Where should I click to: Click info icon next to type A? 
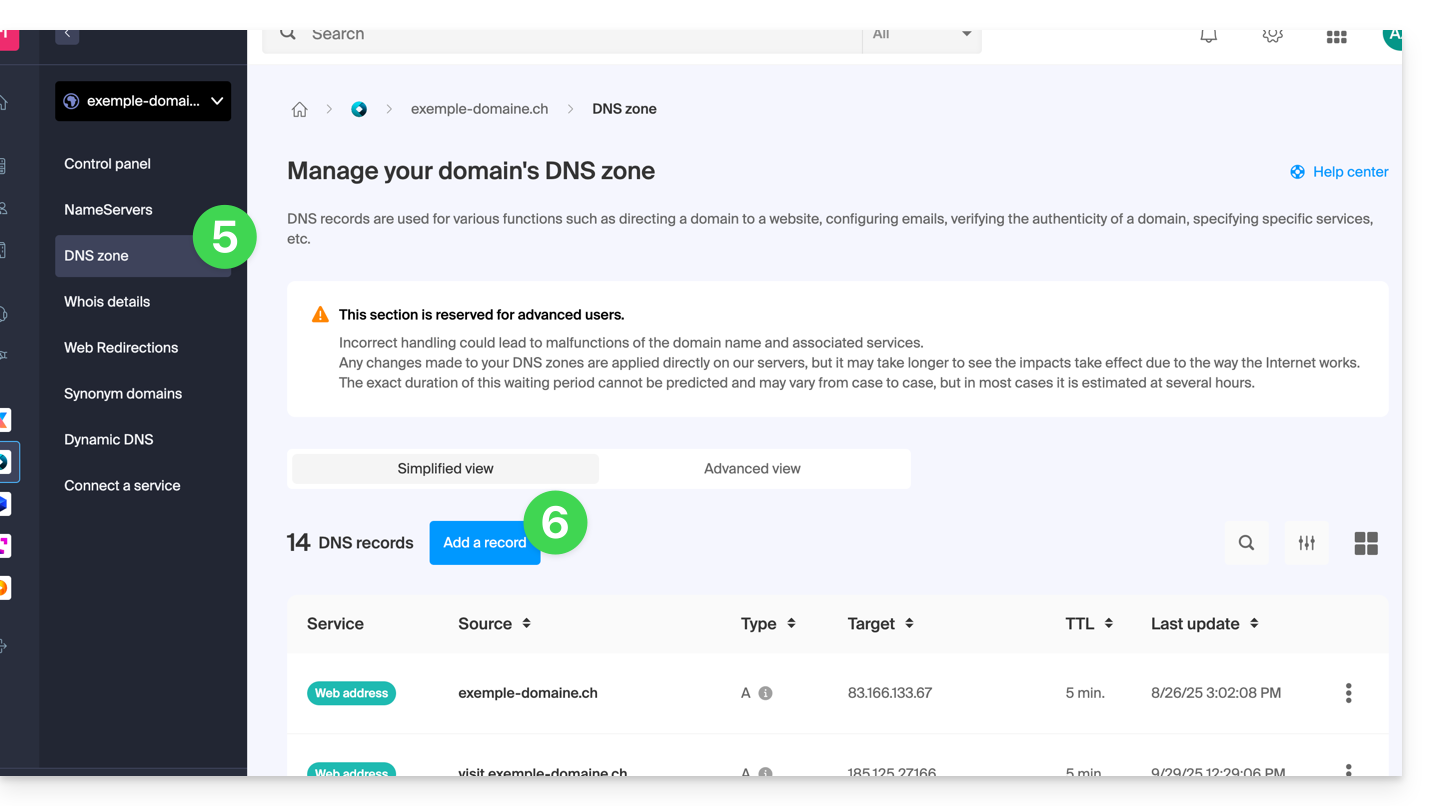[x=765, y=693]
